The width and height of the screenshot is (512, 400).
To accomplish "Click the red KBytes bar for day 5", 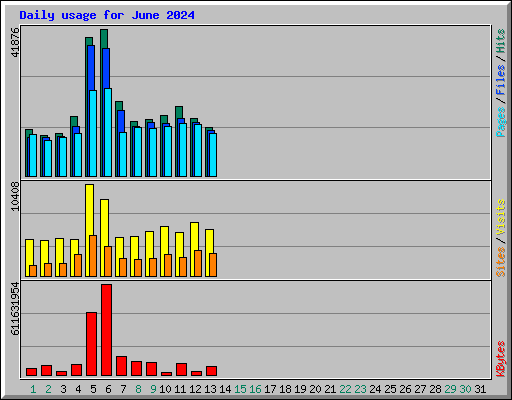I will pyautogui.click(x=91, y=344).
